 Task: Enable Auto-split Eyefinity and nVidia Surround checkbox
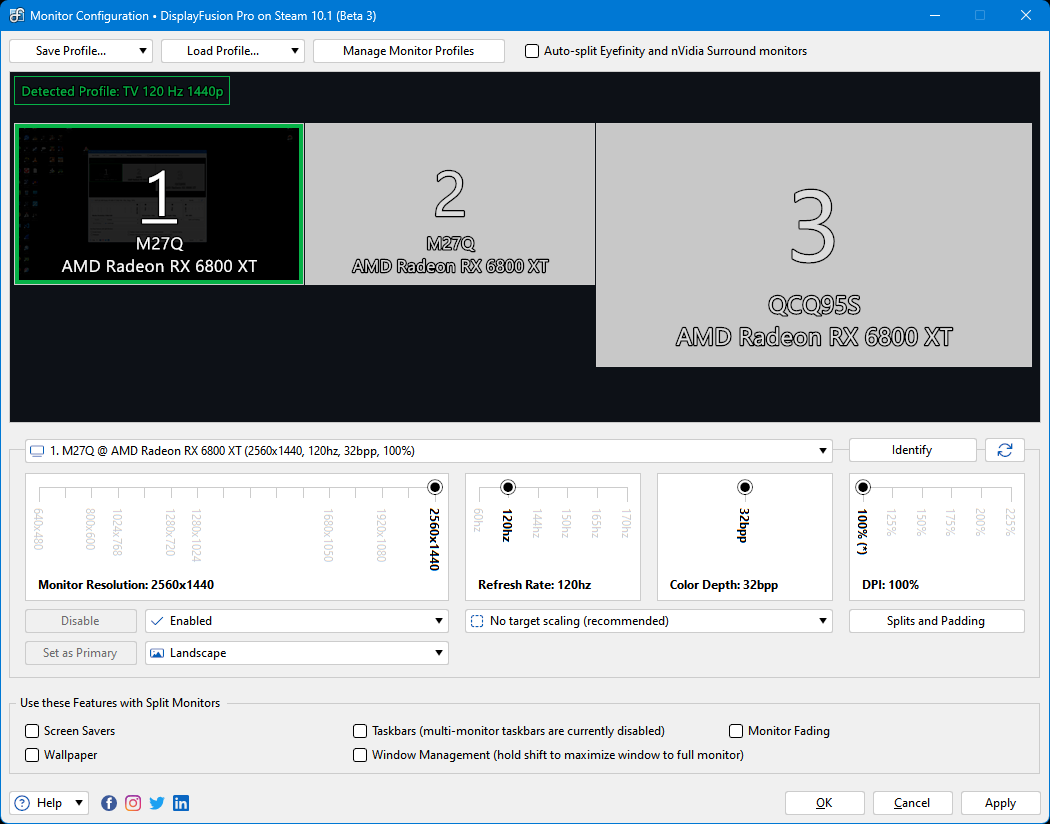(532, 51)
